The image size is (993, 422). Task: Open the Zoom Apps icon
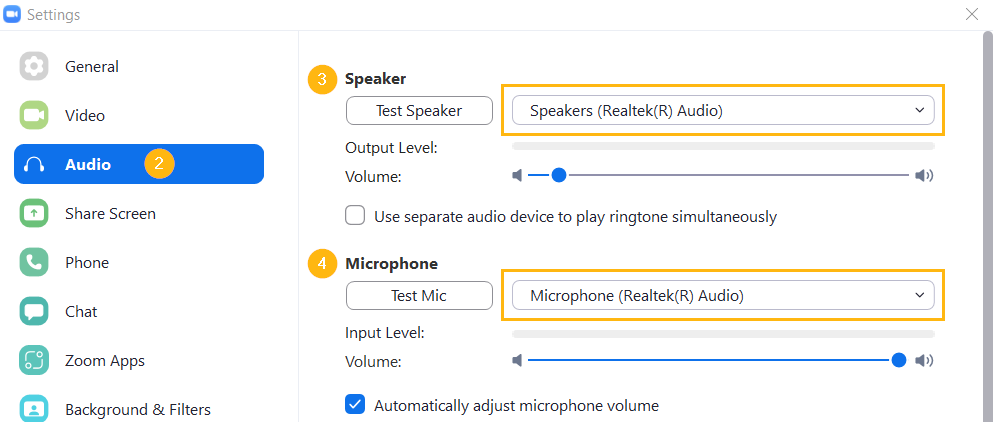click(x=34, y=361)
